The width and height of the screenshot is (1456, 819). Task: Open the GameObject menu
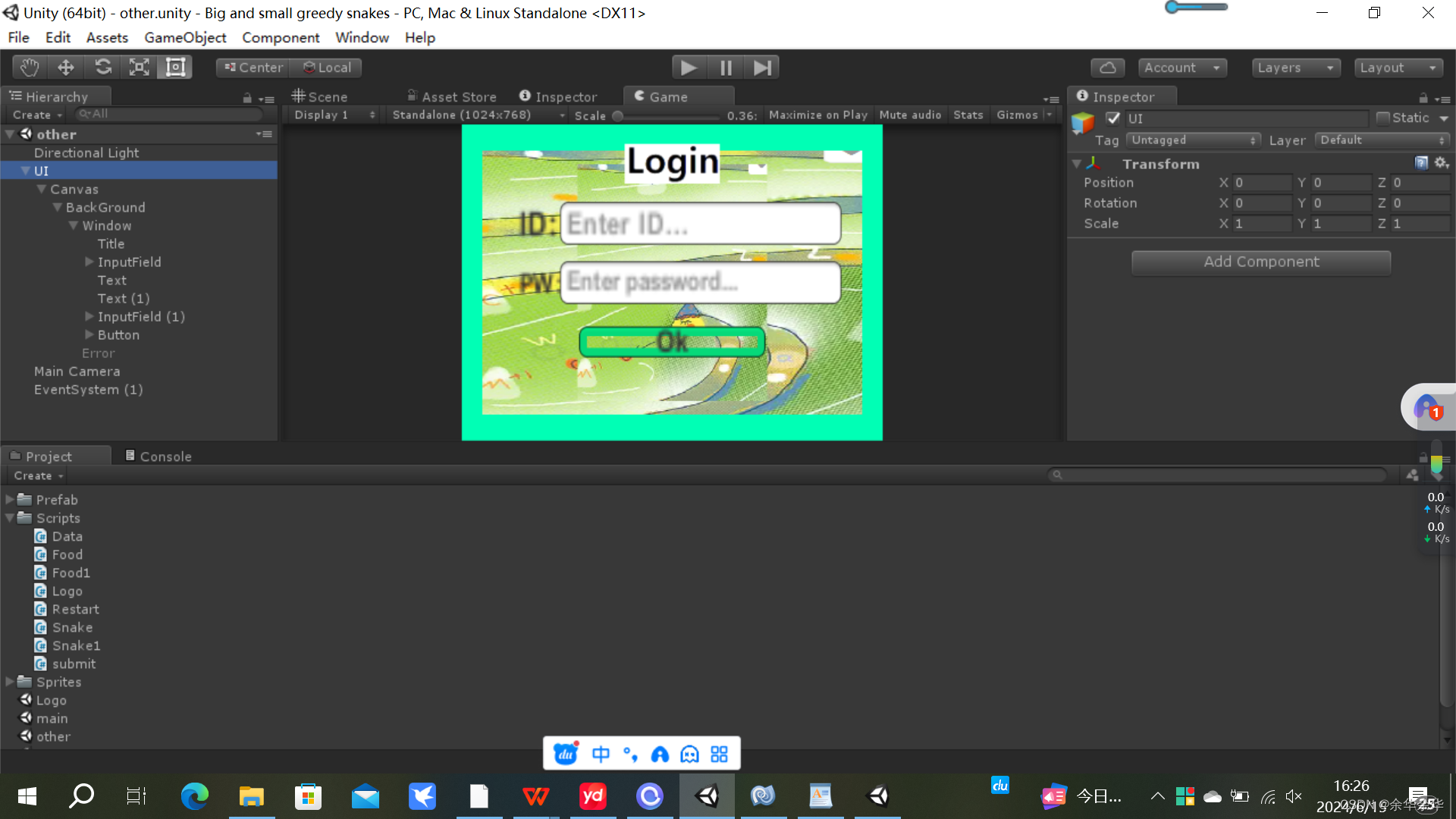185,37
